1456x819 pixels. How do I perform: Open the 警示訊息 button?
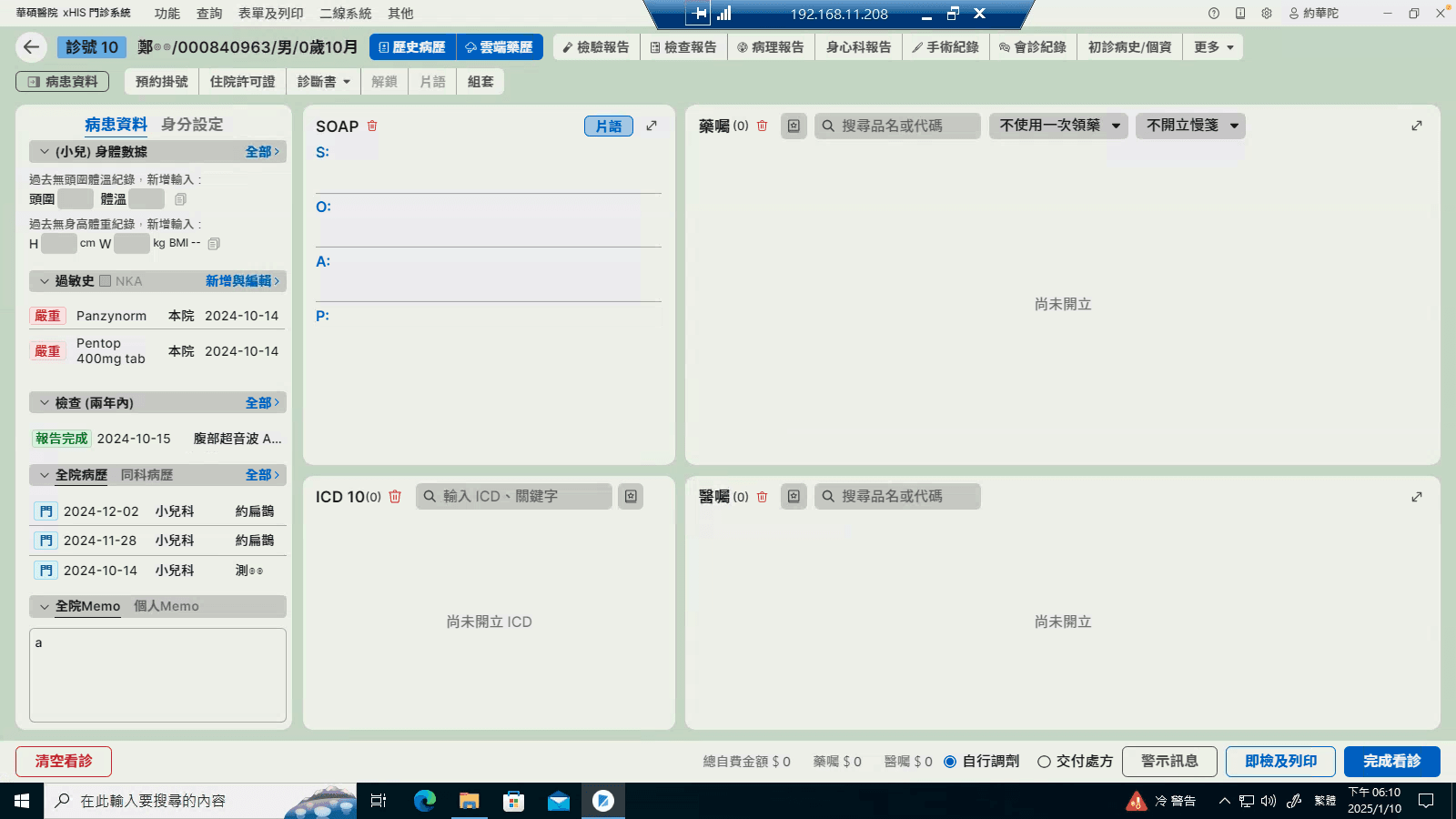click(1169, 762)
